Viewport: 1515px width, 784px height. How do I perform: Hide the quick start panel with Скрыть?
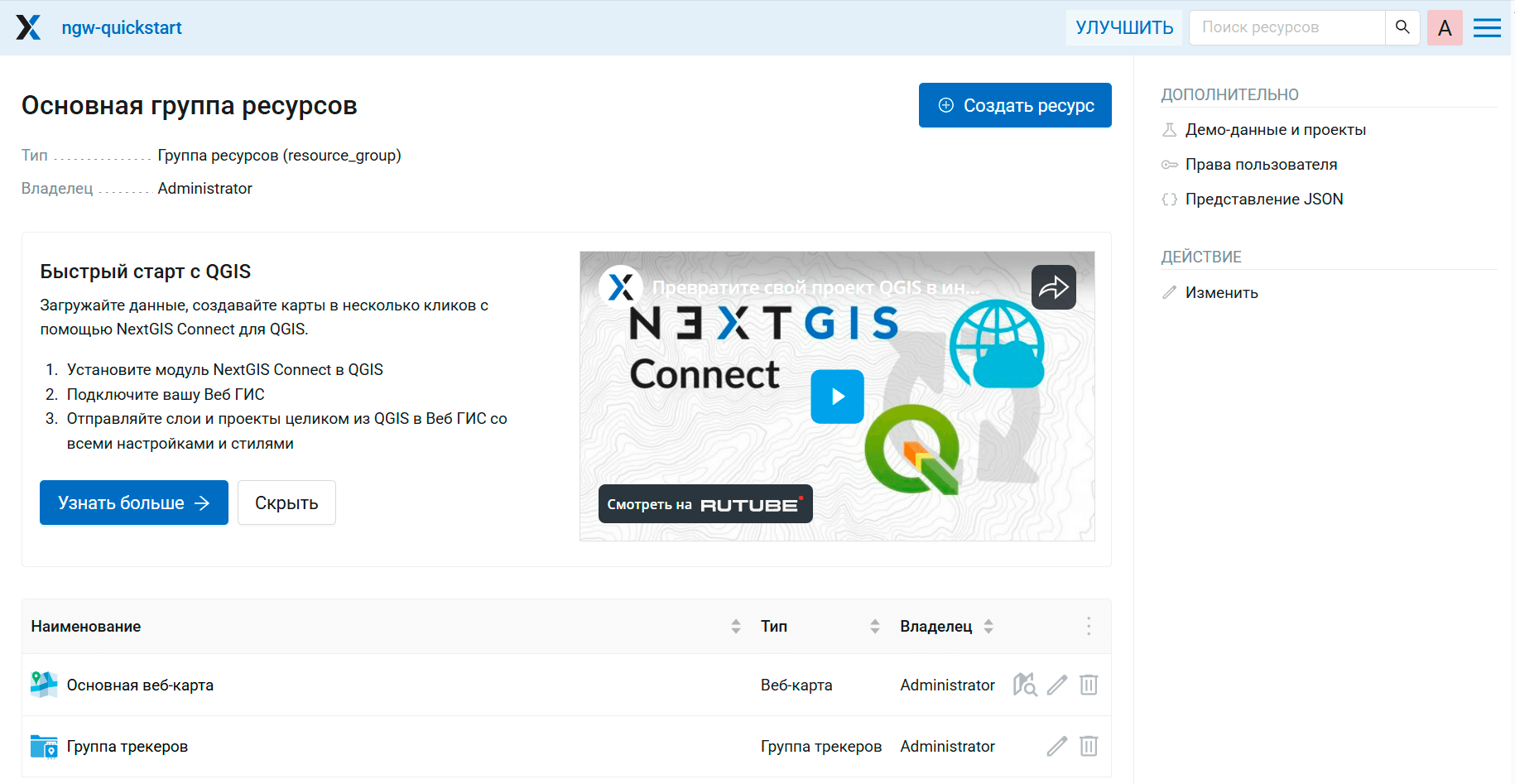(286, 503)
